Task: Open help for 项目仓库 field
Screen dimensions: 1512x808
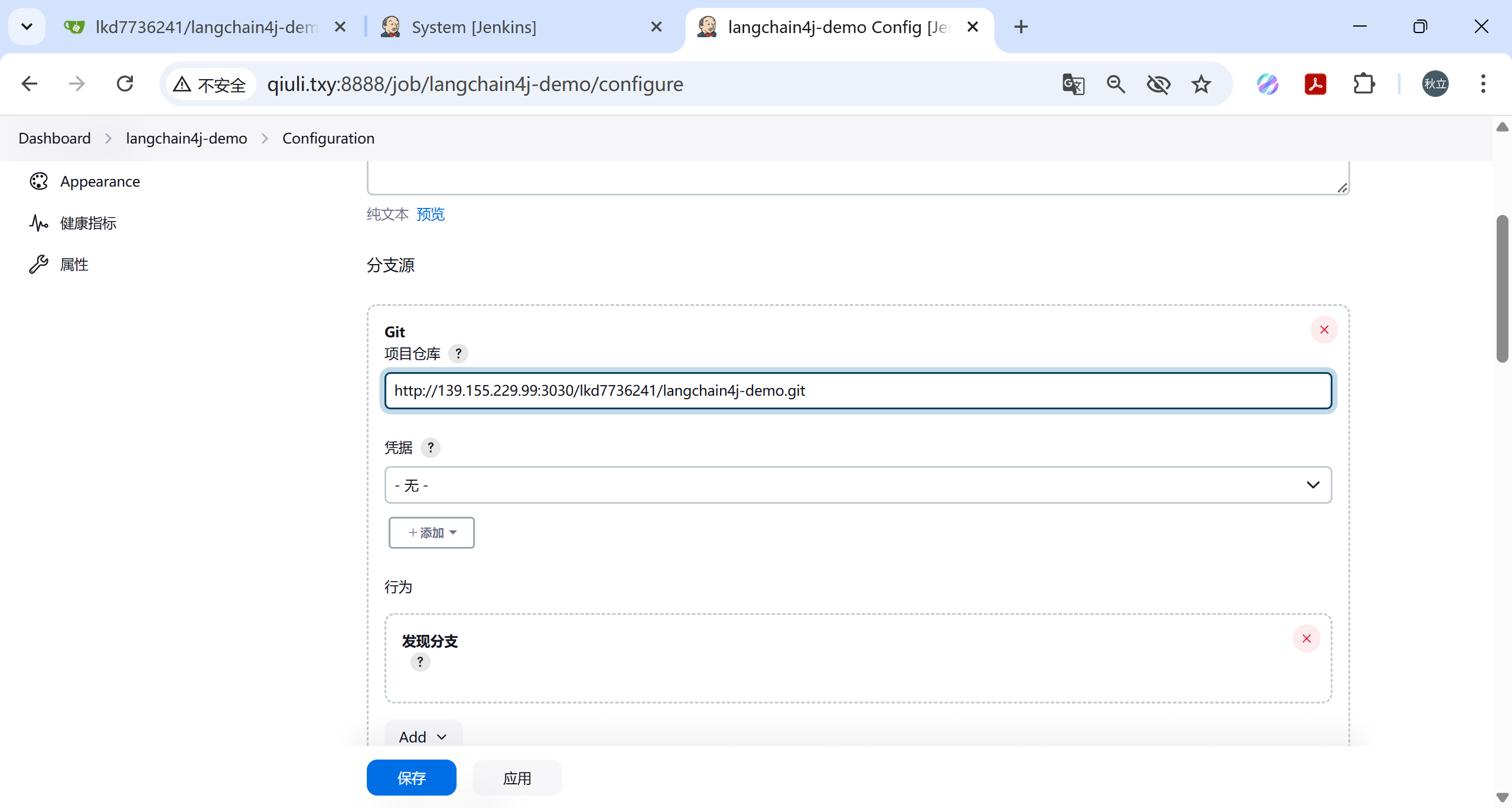Action: (x=458, y=354)
